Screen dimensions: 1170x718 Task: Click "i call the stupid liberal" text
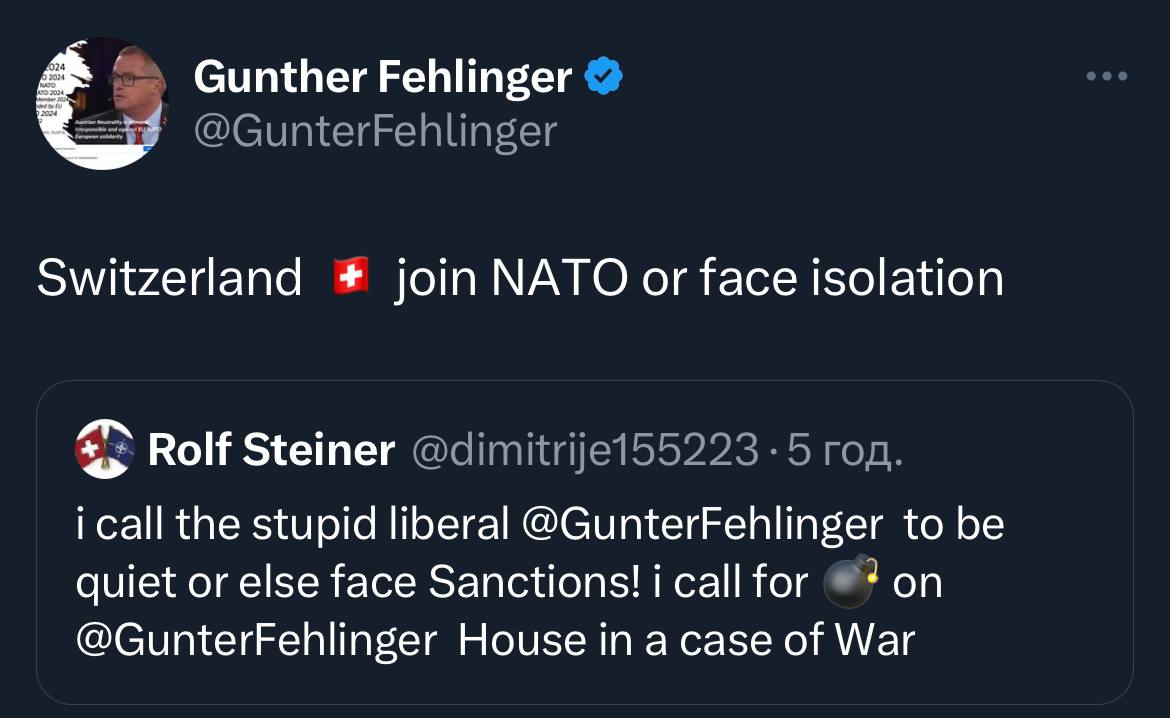click(x=292, y=526)
